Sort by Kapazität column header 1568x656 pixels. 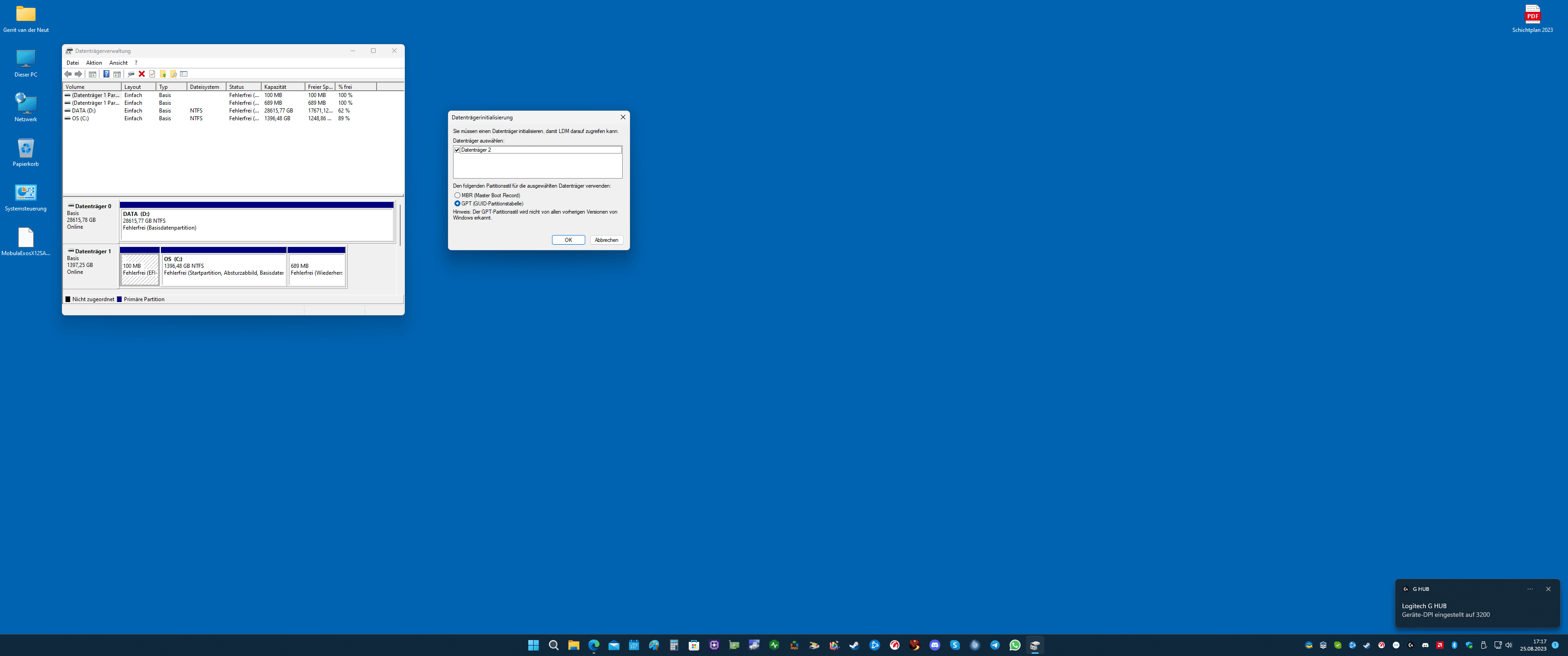point(283,87)
